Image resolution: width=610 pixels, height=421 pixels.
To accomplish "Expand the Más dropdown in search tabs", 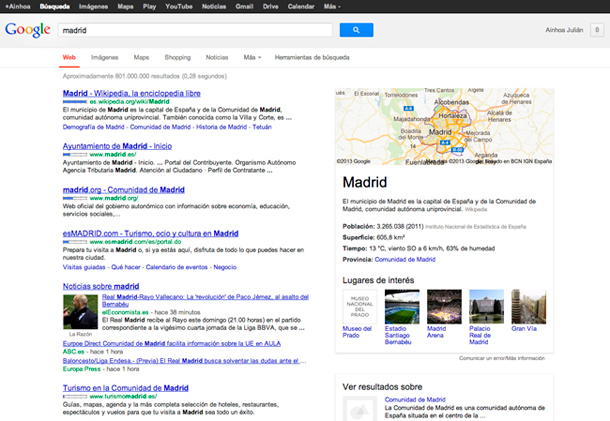I will click(253, 58).
